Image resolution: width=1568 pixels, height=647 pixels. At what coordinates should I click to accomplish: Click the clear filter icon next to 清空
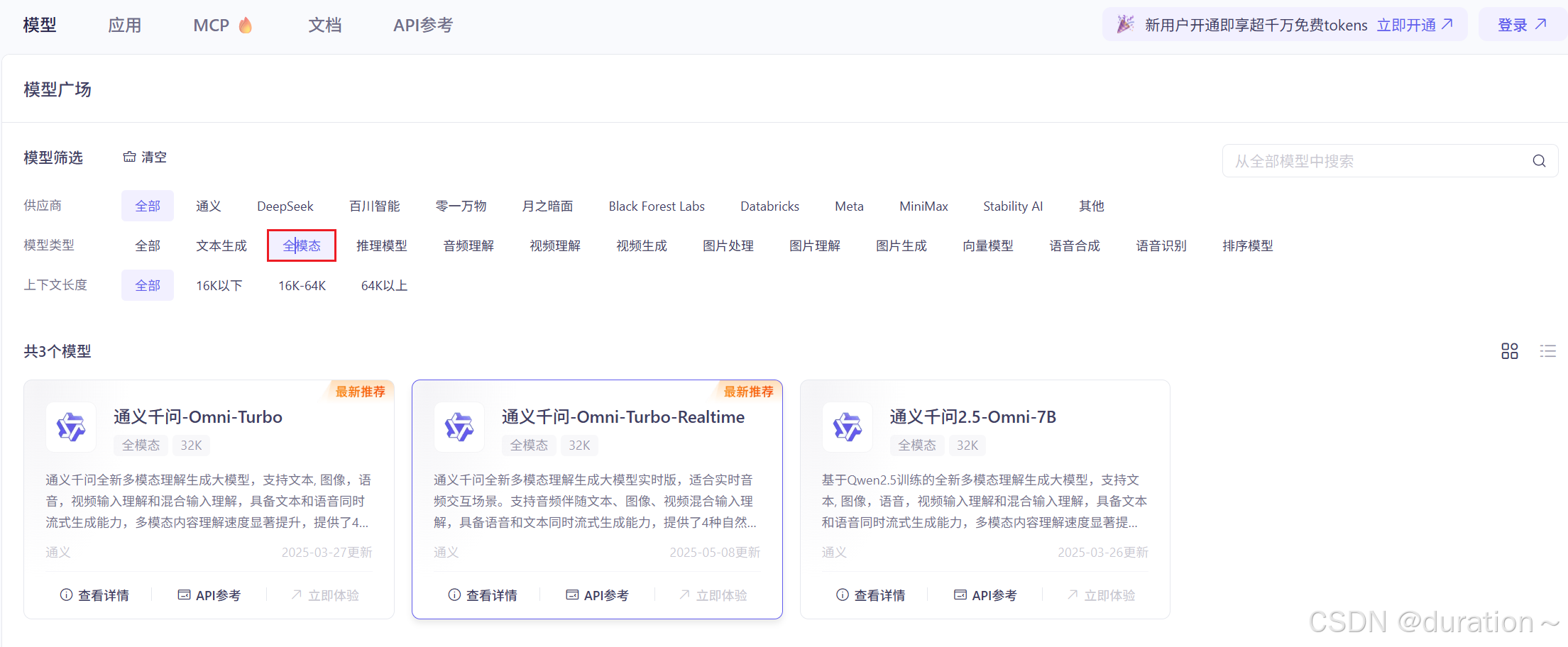(129, 157)
